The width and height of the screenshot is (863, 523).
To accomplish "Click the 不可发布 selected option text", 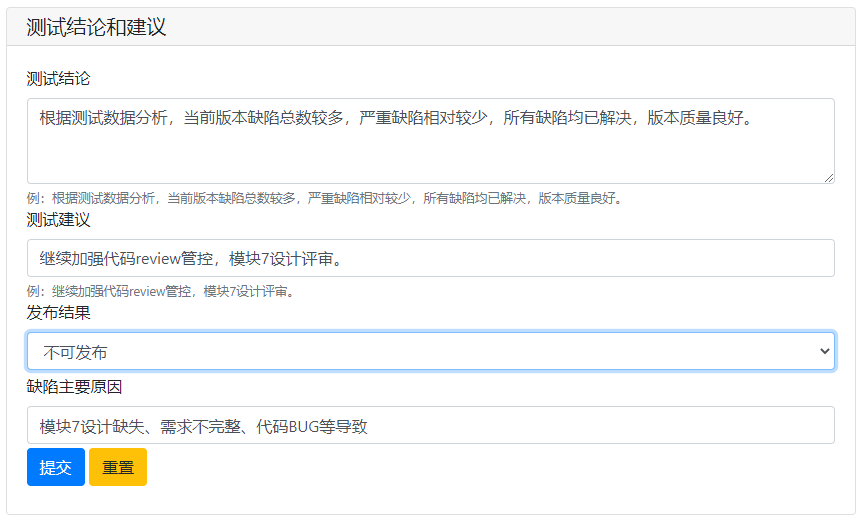I will 75,352.
